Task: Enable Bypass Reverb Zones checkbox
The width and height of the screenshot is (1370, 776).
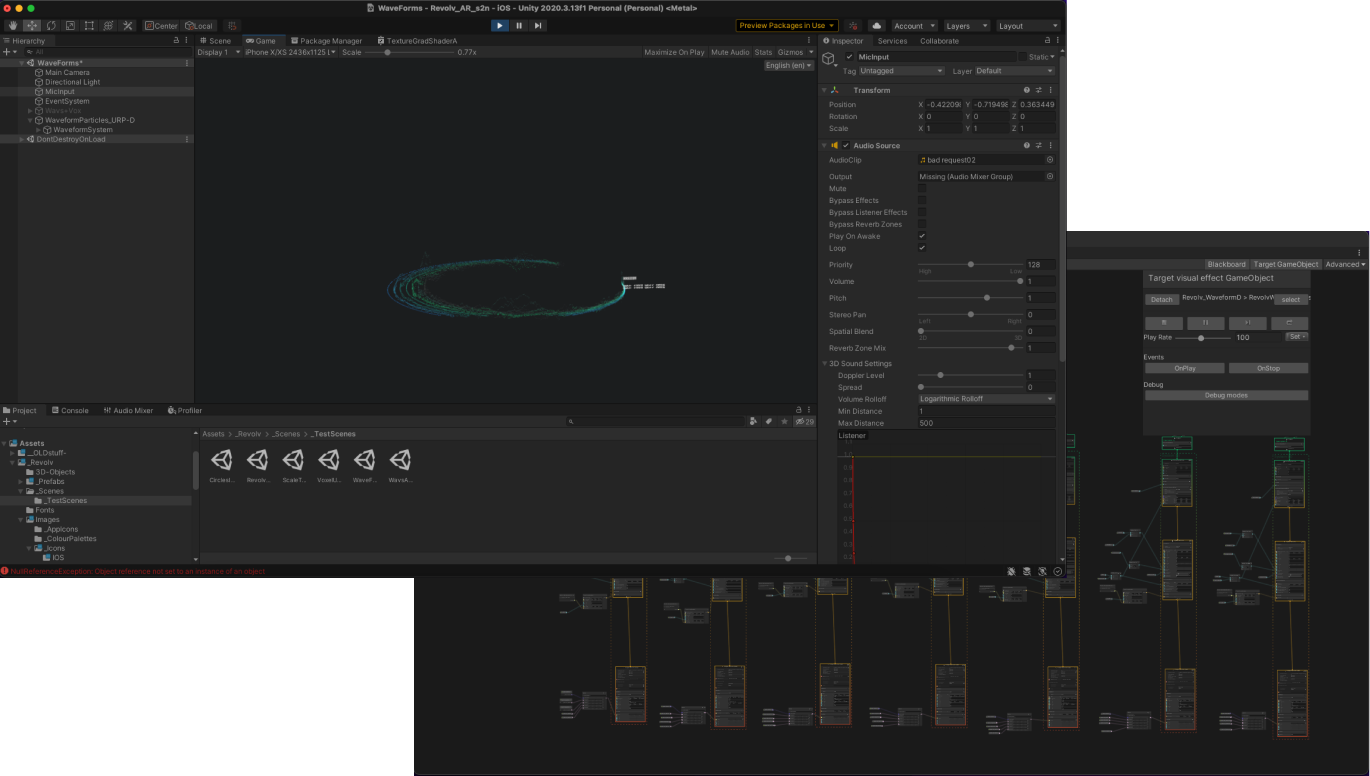Action: 922,224
